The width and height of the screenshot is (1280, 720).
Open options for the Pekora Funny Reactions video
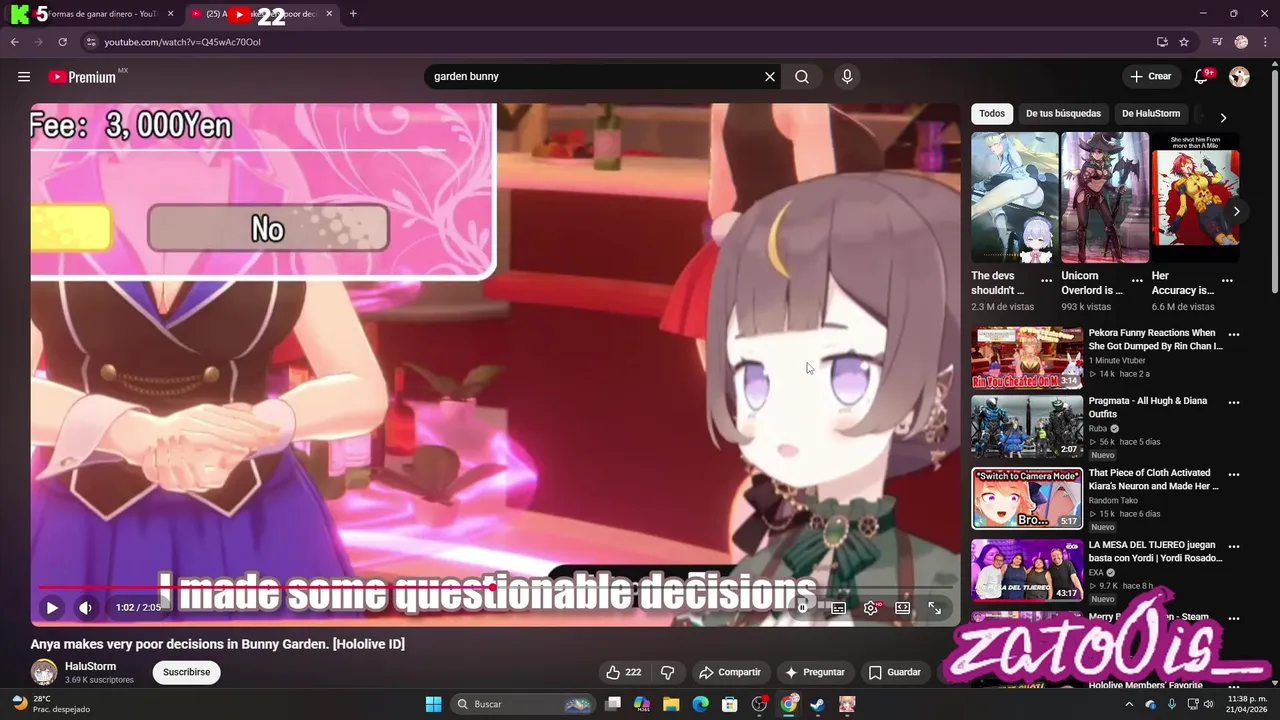(x=1234, y=335)
